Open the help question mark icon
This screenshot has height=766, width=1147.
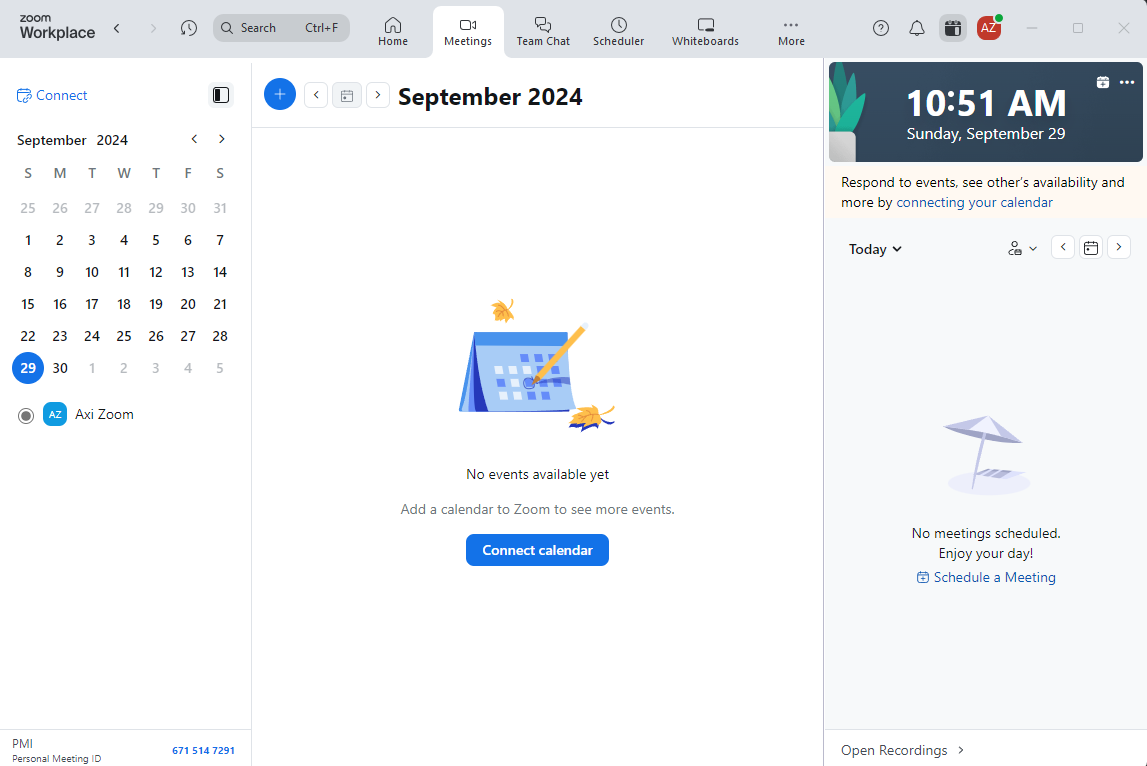881,28
